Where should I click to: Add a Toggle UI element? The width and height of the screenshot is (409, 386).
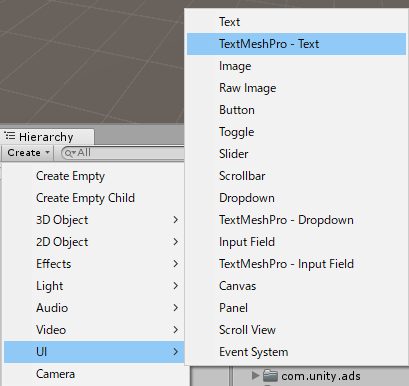(x=296, y=132)
